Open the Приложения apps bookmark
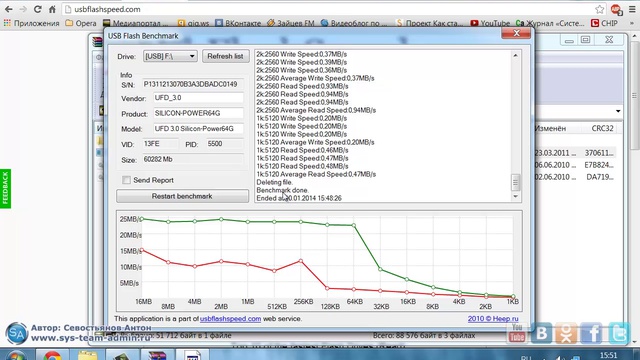The width and height of the screenshot is (640, 360). pyautogui.click(x=31, y=23)
